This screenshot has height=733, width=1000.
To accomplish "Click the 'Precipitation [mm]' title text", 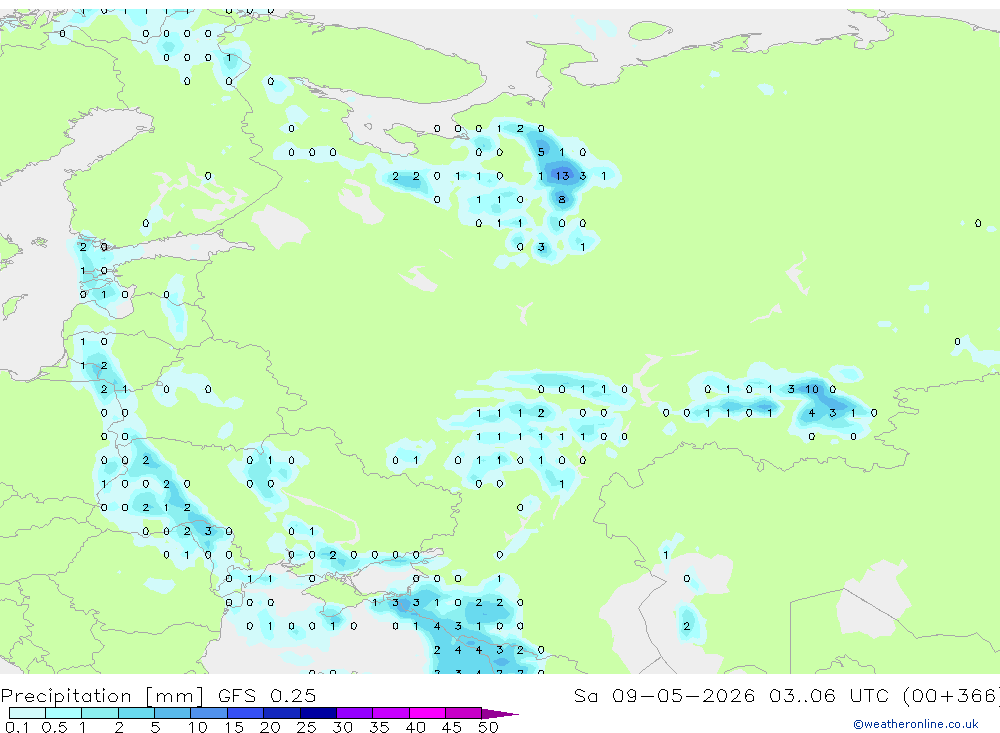I will [103, 696].
